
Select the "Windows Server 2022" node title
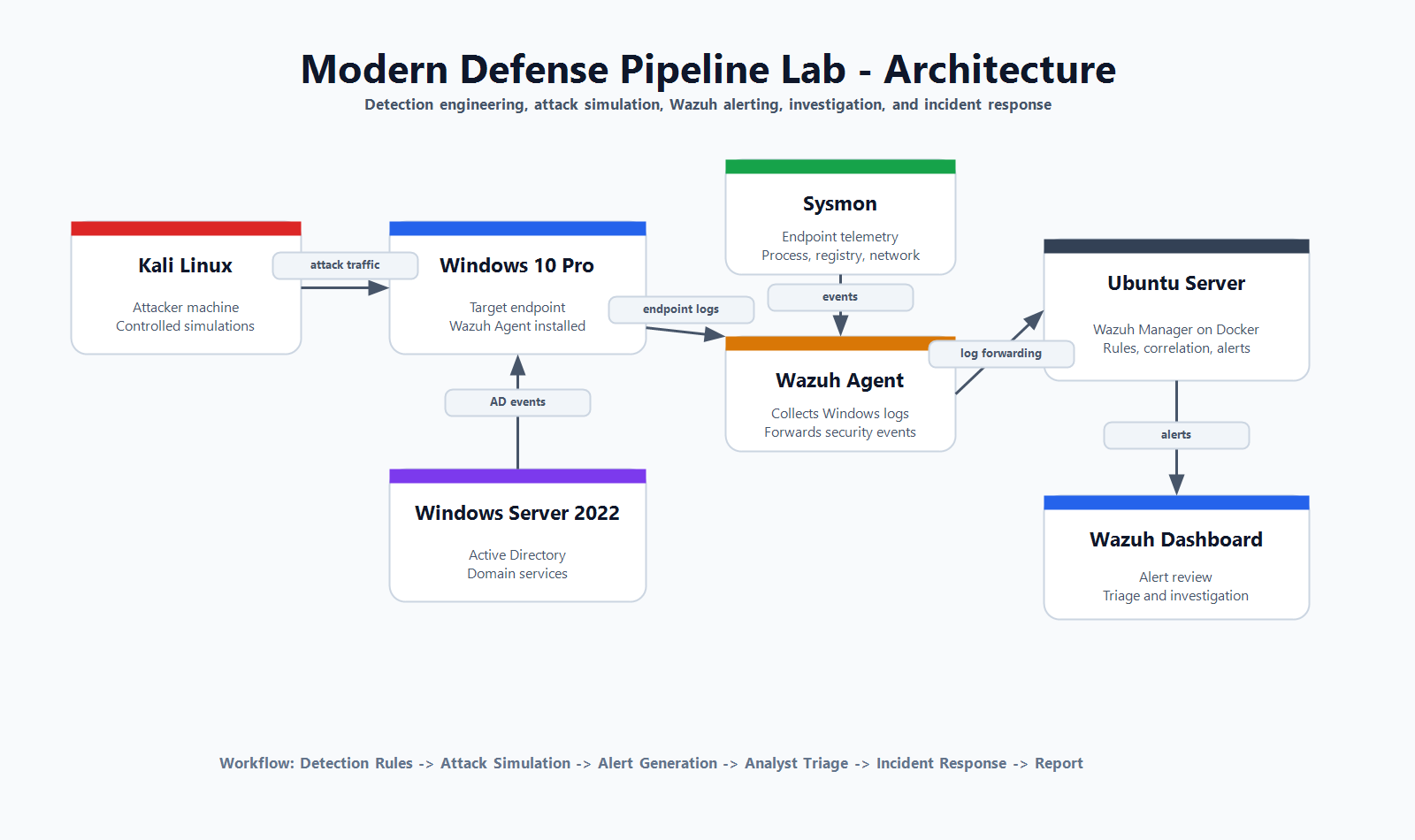pos(517,513)
